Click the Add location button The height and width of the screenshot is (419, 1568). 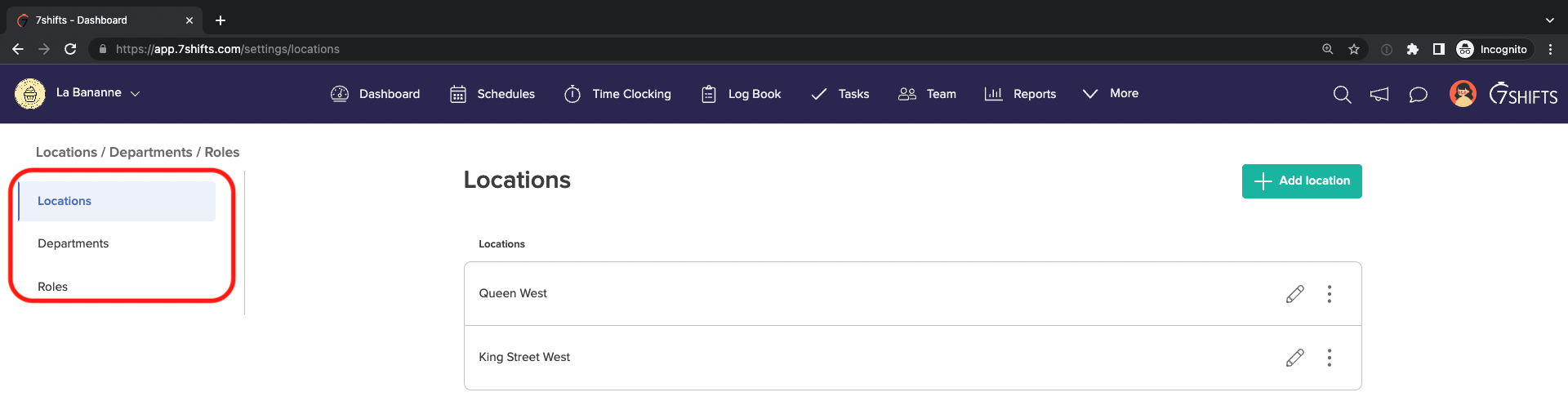1302,181
